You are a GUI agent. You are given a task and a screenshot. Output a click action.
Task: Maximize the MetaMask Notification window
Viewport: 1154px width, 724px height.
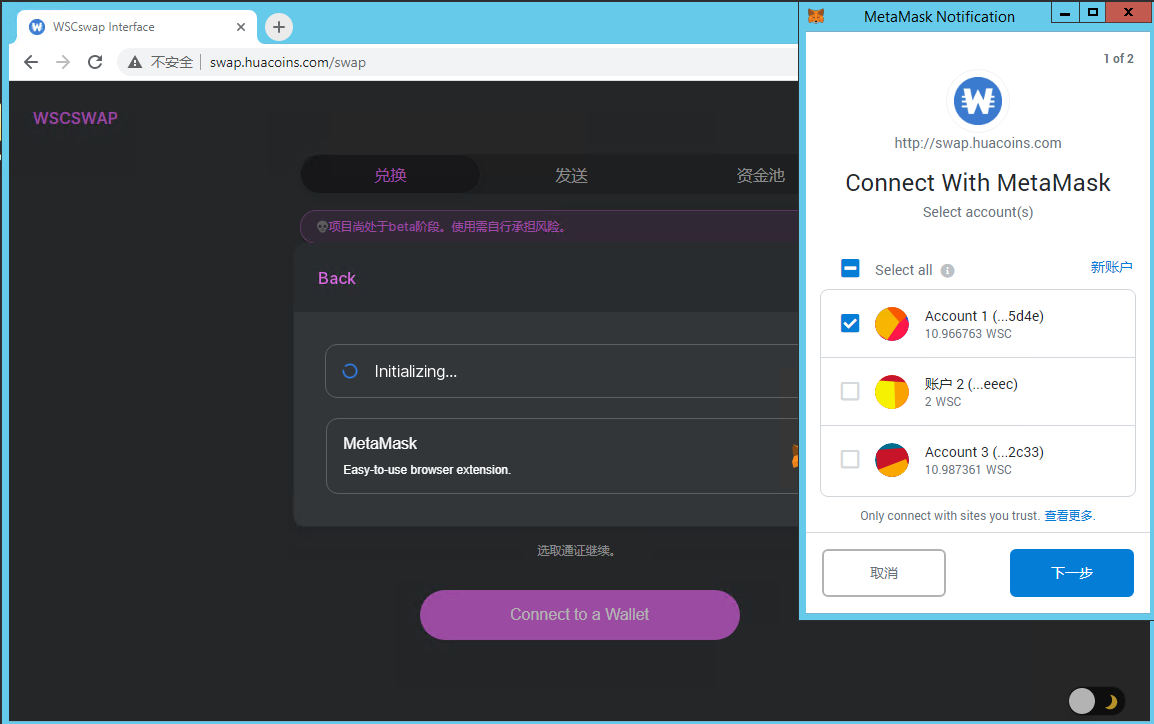(x=1092, y=13)
